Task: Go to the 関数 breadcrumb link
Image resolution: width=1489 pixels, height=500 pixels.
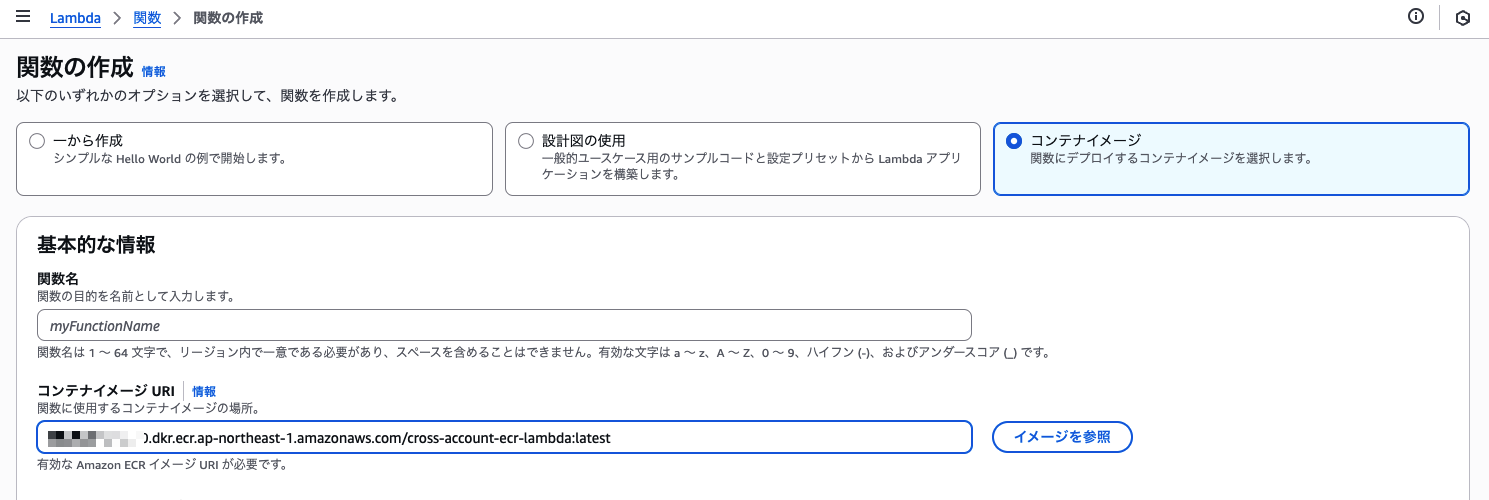Action: tap(147, 18)
